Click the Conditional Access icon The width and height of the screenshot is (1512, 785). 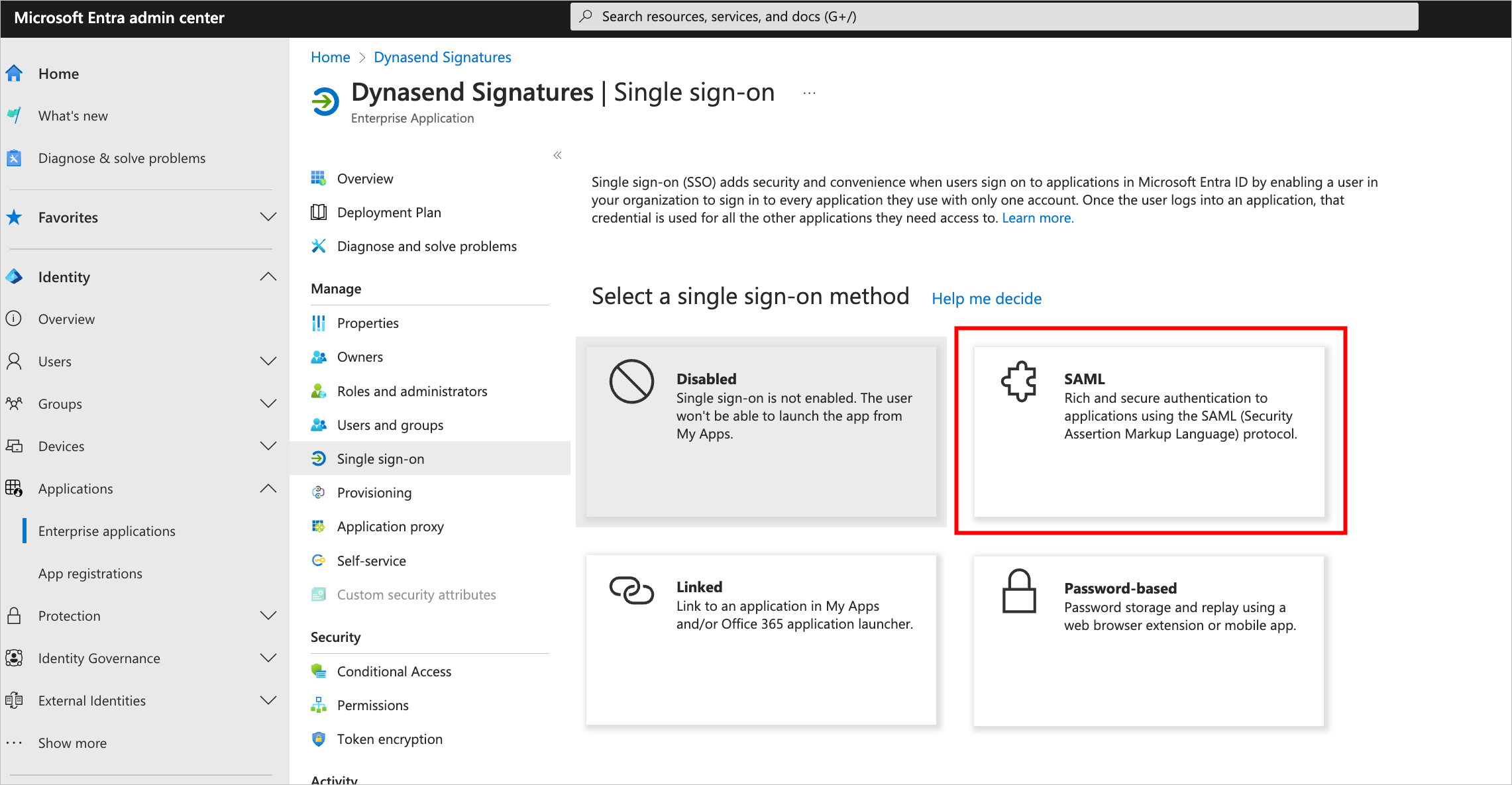[320, 671]
